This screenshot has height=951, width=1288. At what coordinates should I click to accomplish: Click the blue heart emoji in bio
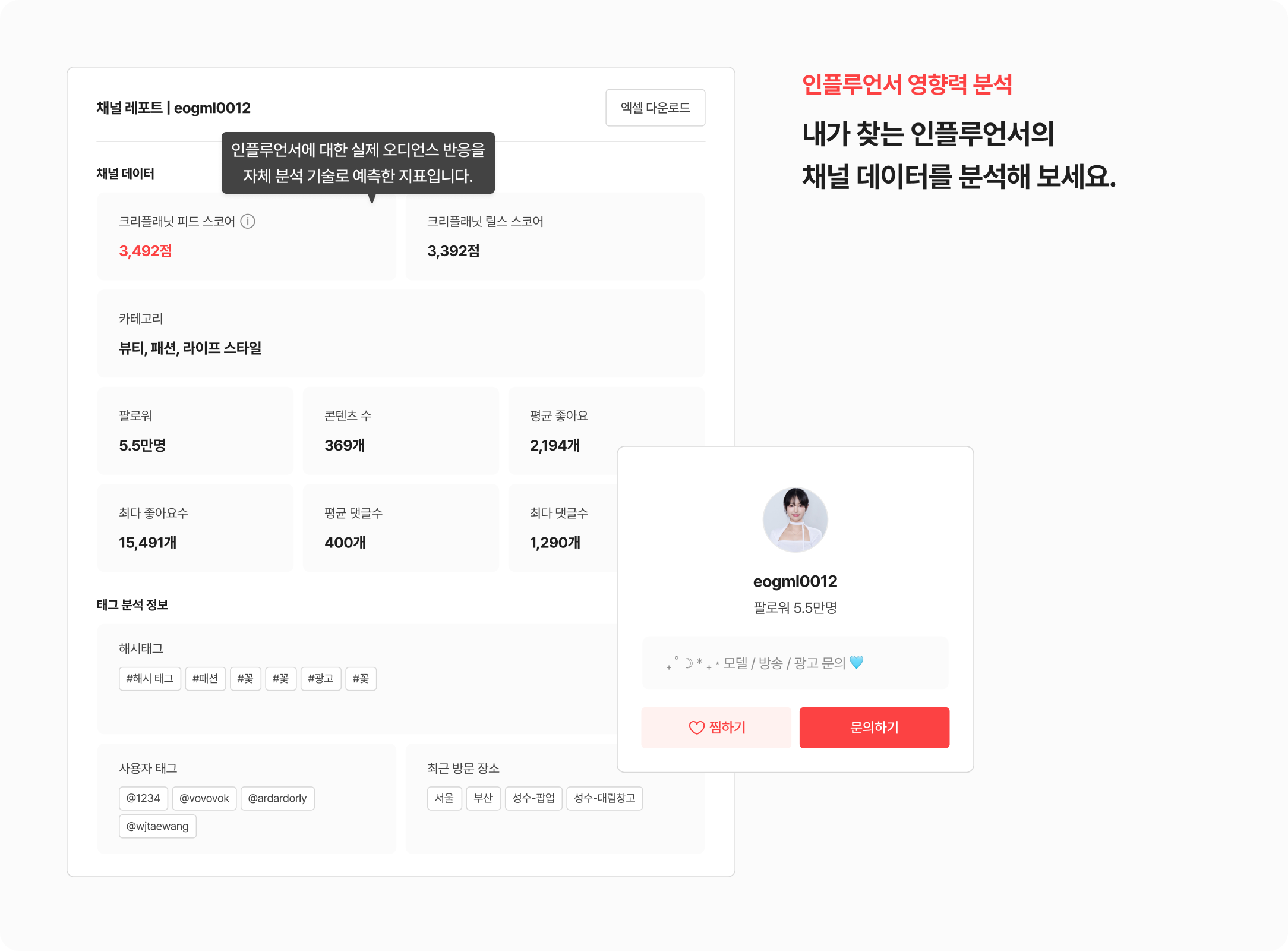856,662
